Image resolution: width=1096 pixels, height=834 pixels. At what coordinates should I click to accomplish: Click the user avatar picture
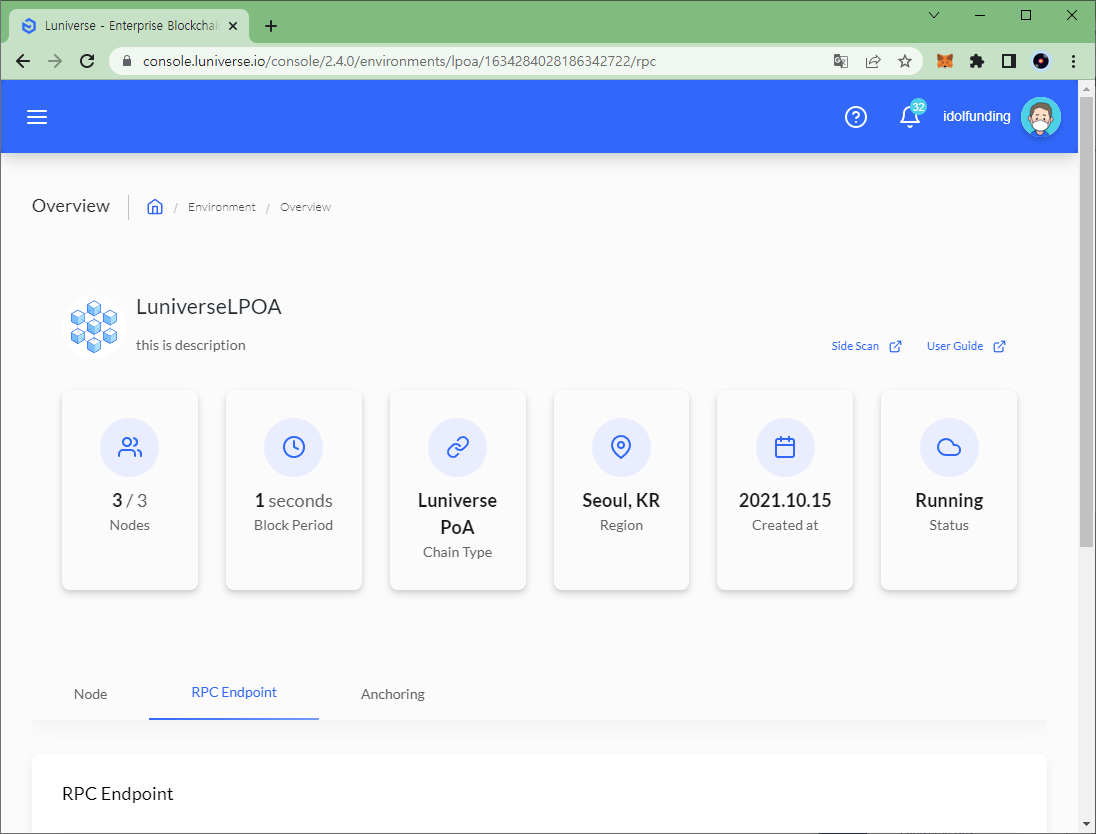1040,117
